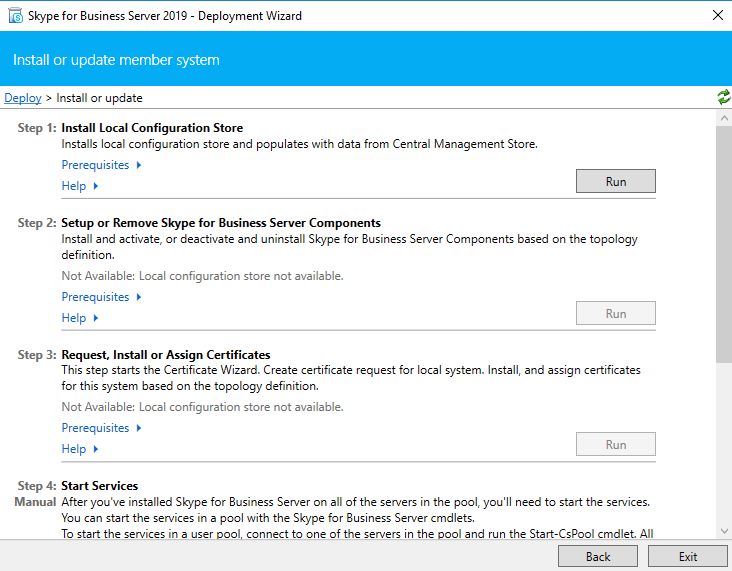Click 'Not Available' message under Step 2
The width and height of the screenshot is (732, 571).
(202, 276)
